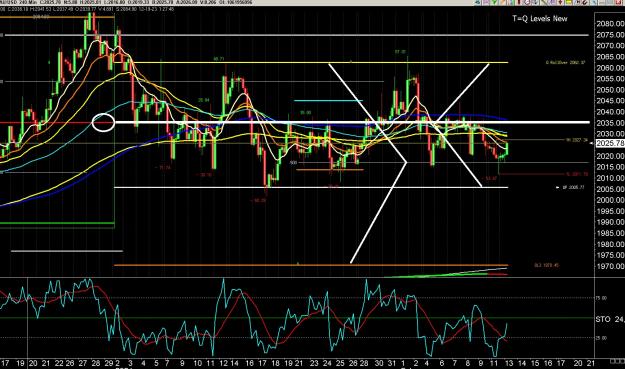Click the 2075.00 price axis label

(x=610, y=35)
